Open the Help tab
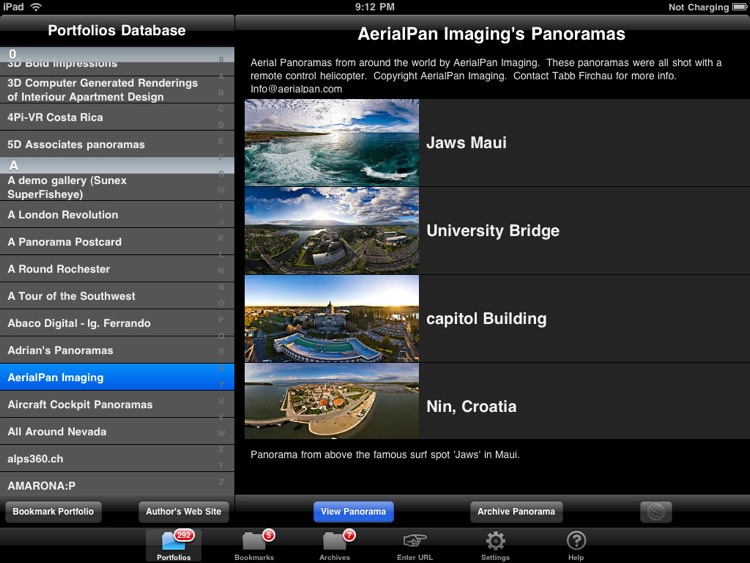Screen dimensions: 750x563 click(576, 545)
